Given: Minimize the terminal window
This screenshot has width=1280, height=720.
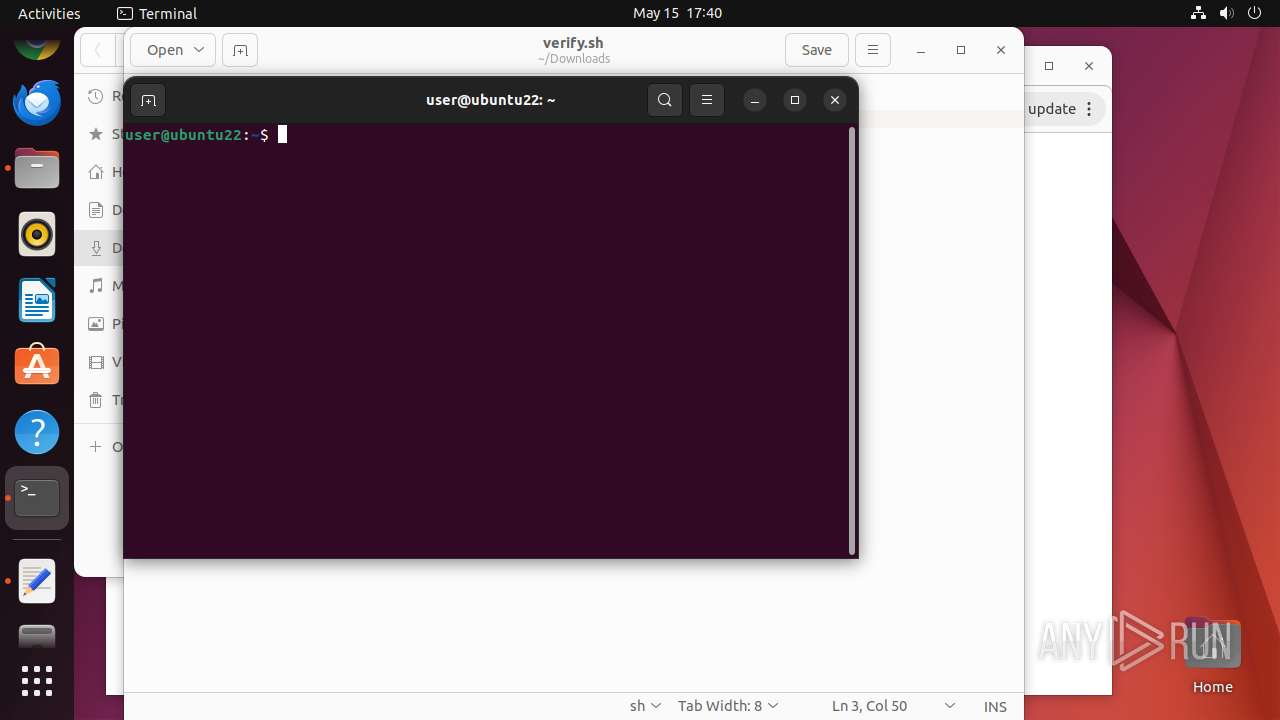Looking at the screenshot, I should pyautogui.click(x=755, y=100).
